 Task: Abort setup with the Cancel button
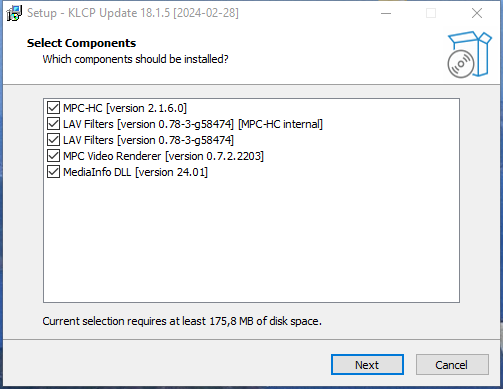pos(452,365)
